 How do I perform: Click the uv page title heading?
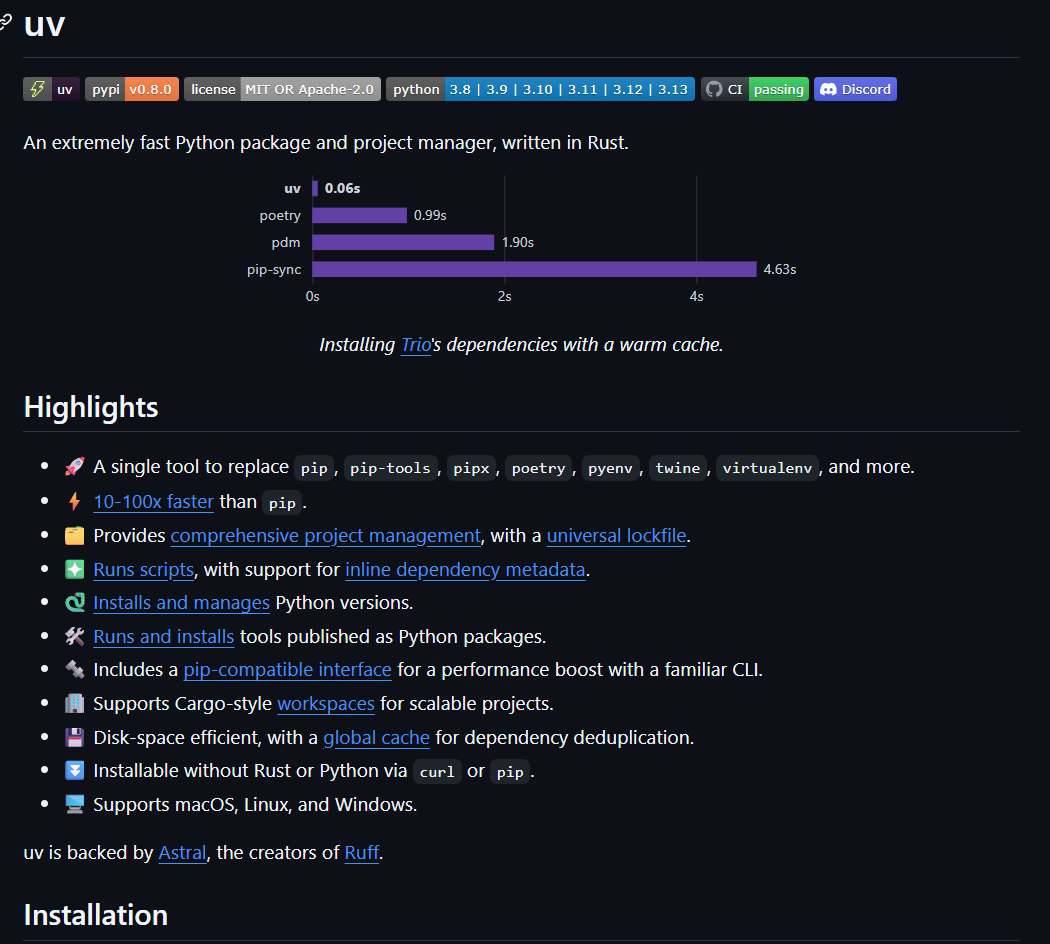(44, 25)
